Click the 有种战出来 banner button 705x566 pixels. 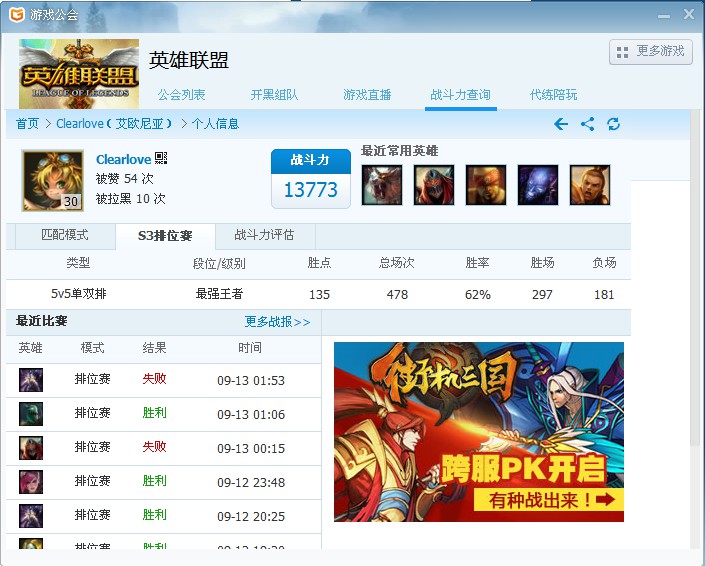[x=549, y=500]
